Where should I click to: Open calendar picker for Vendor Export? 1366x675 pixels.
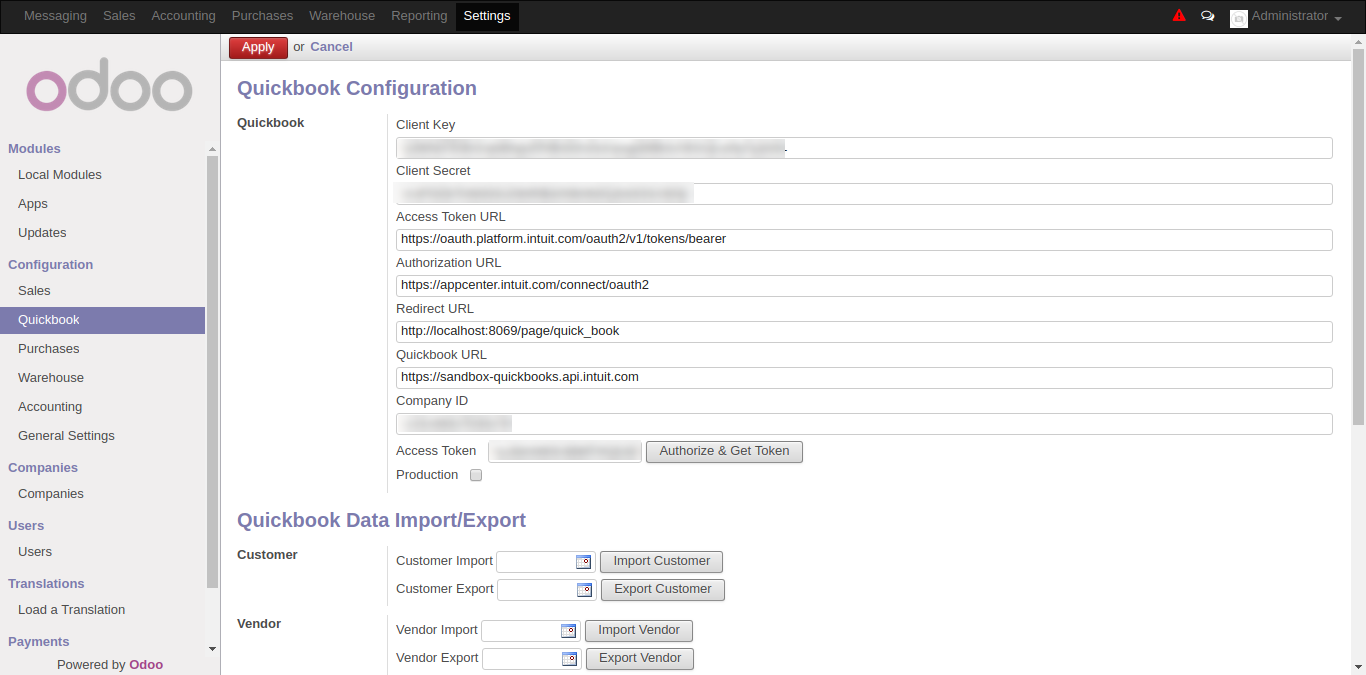point(570,659)
